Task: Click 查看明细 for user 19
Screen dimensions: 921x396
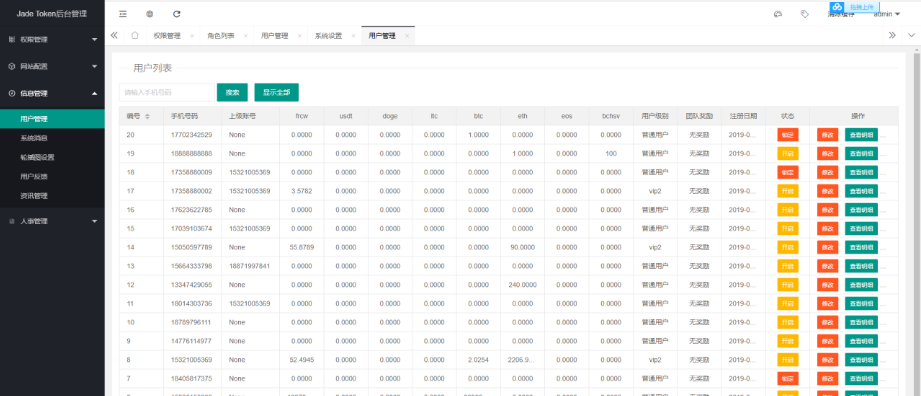Action: coord(861,153)
